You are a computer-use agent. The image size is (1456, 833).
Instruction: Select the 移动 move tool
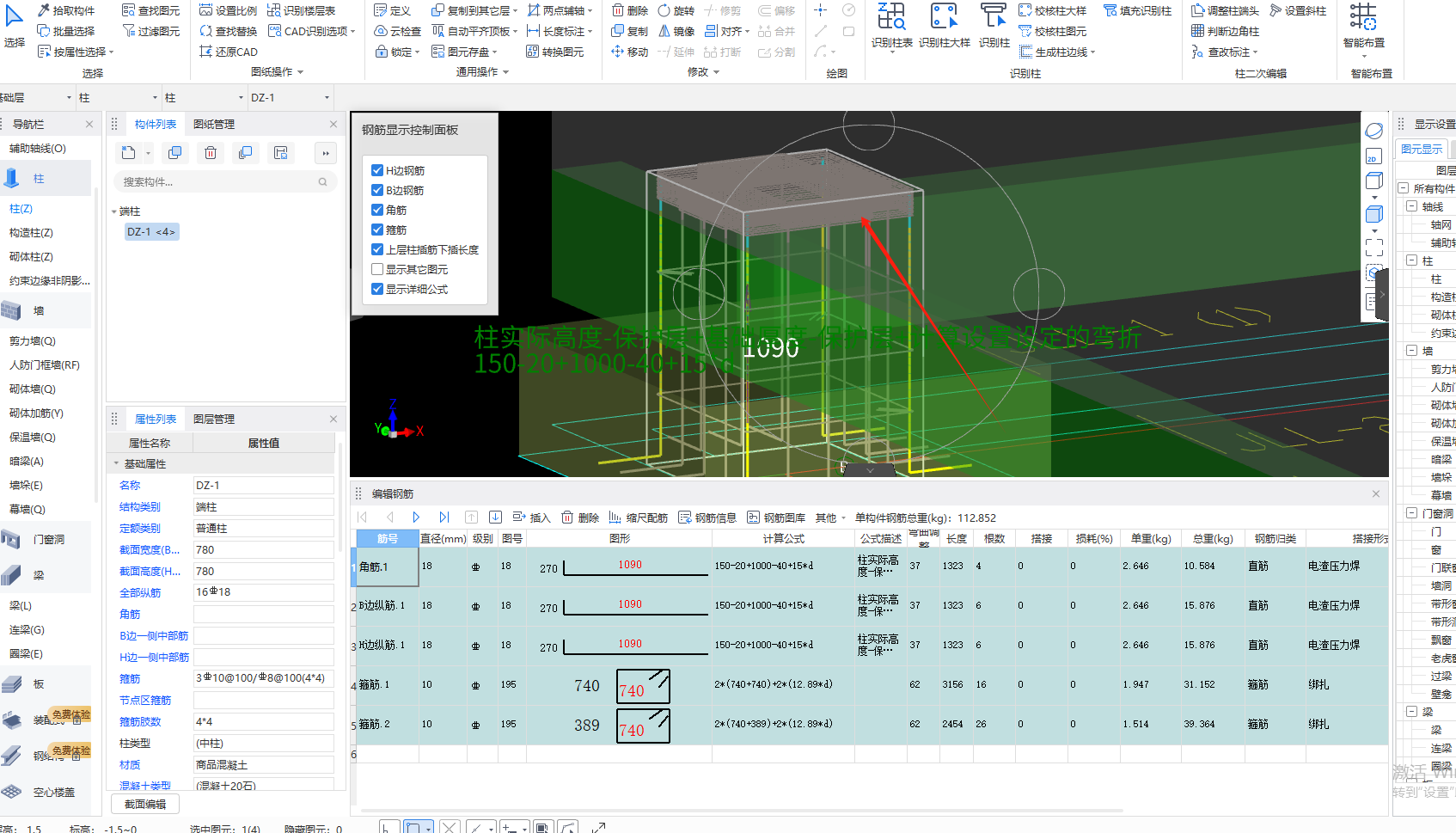630,52
